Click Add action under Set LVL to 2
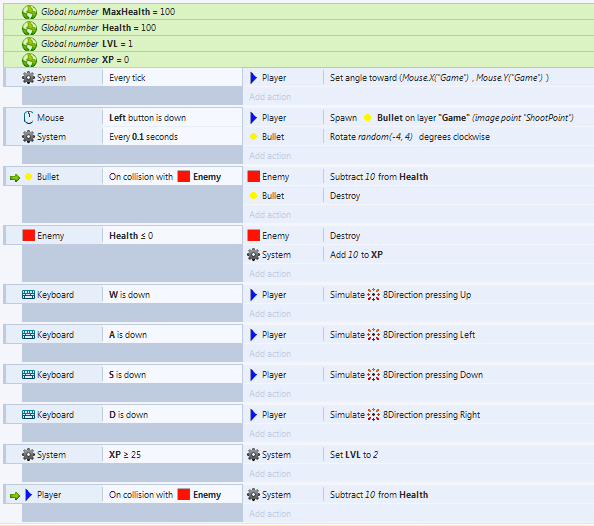 click(270, 474)
